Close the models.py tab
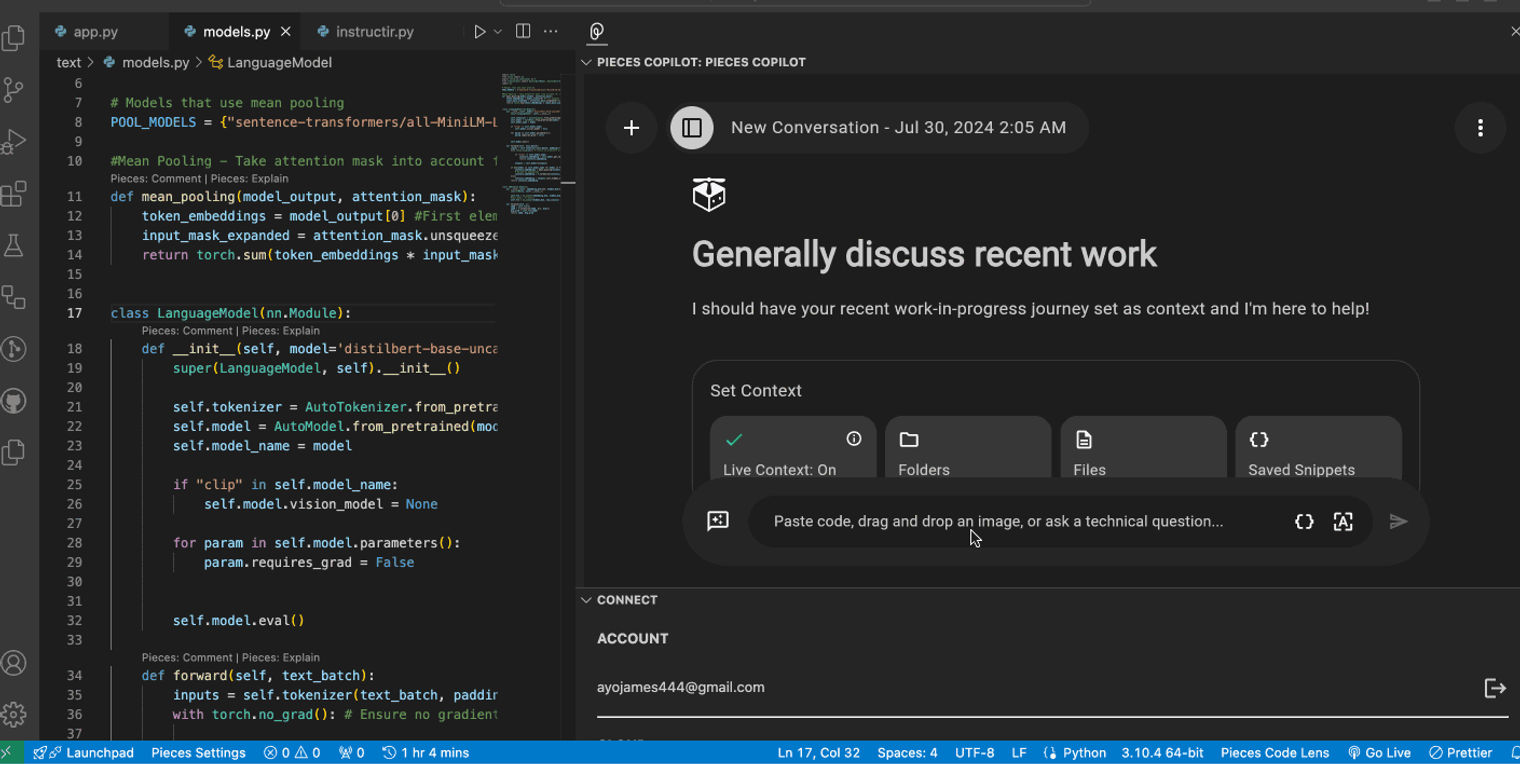The height and width of the screenshot is (764, 1520). tap(286, 32)
